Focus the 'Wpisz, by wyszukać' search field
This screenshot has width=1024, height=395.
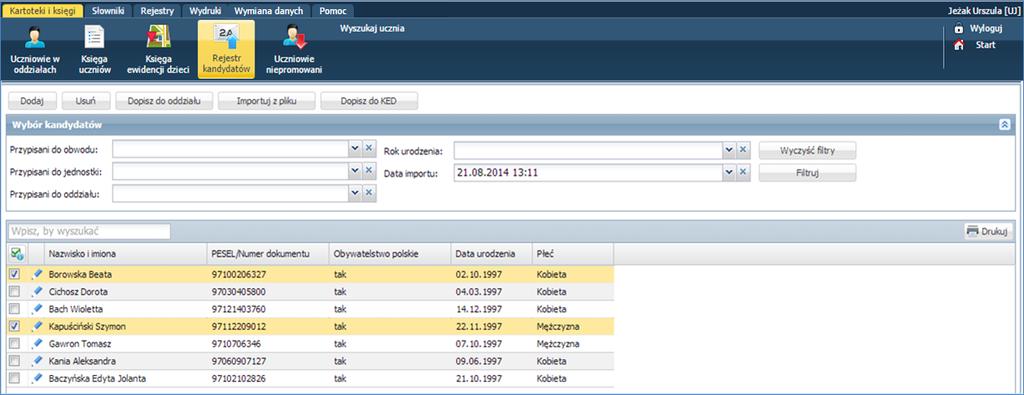coord(89,231)
